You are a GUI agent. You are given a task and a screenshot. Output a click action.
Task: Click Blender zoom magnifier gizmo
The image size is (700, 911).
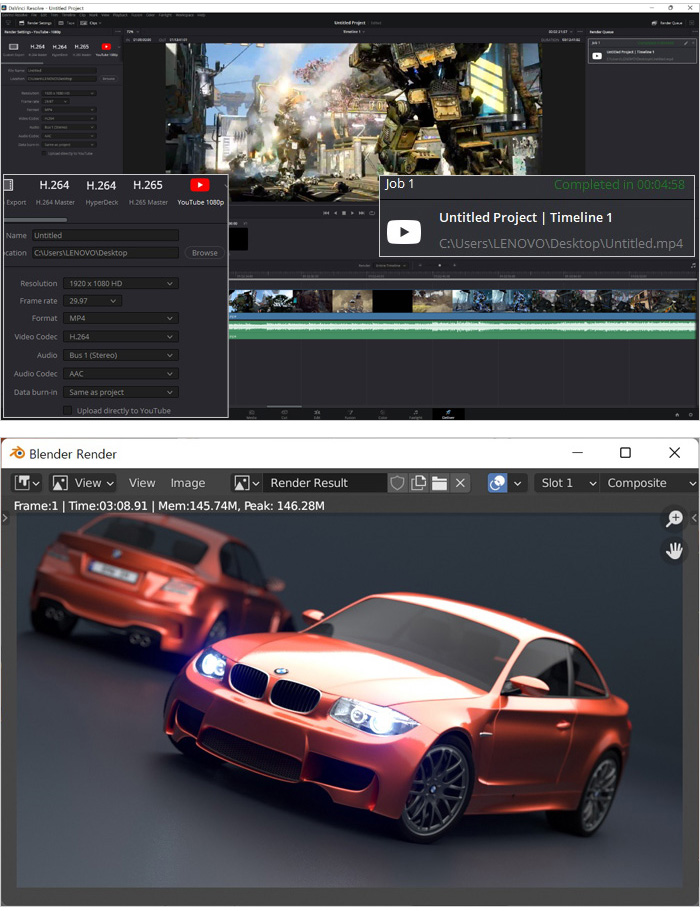tap(674, 518)
